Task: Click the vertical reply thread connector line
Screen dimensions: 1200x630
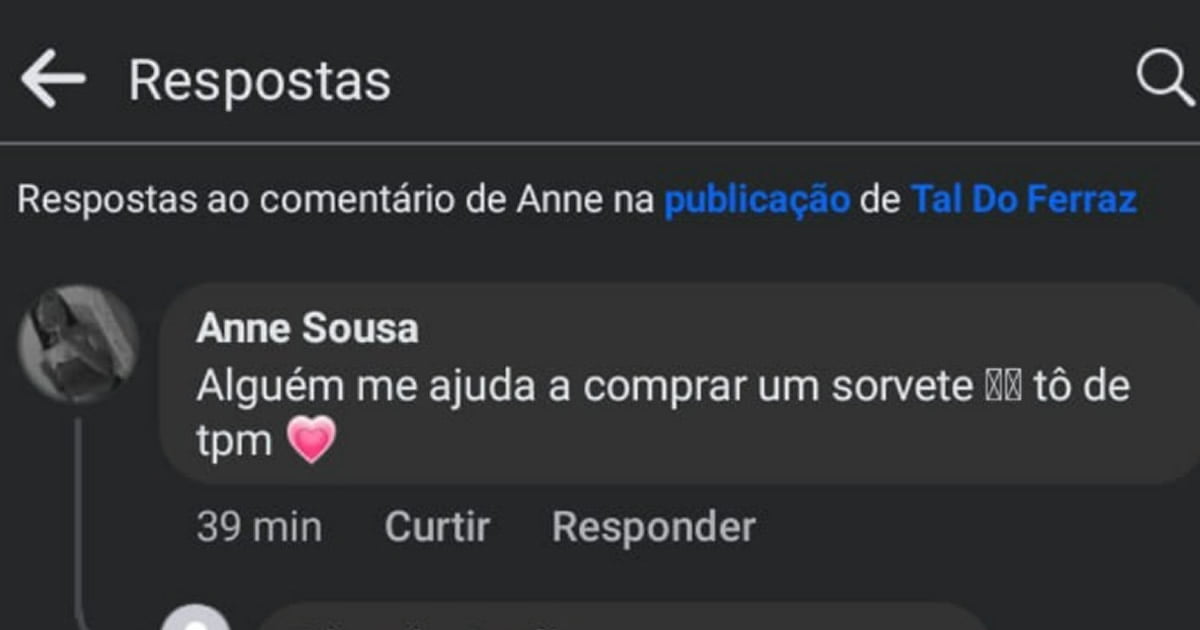Action: [79, 500]
